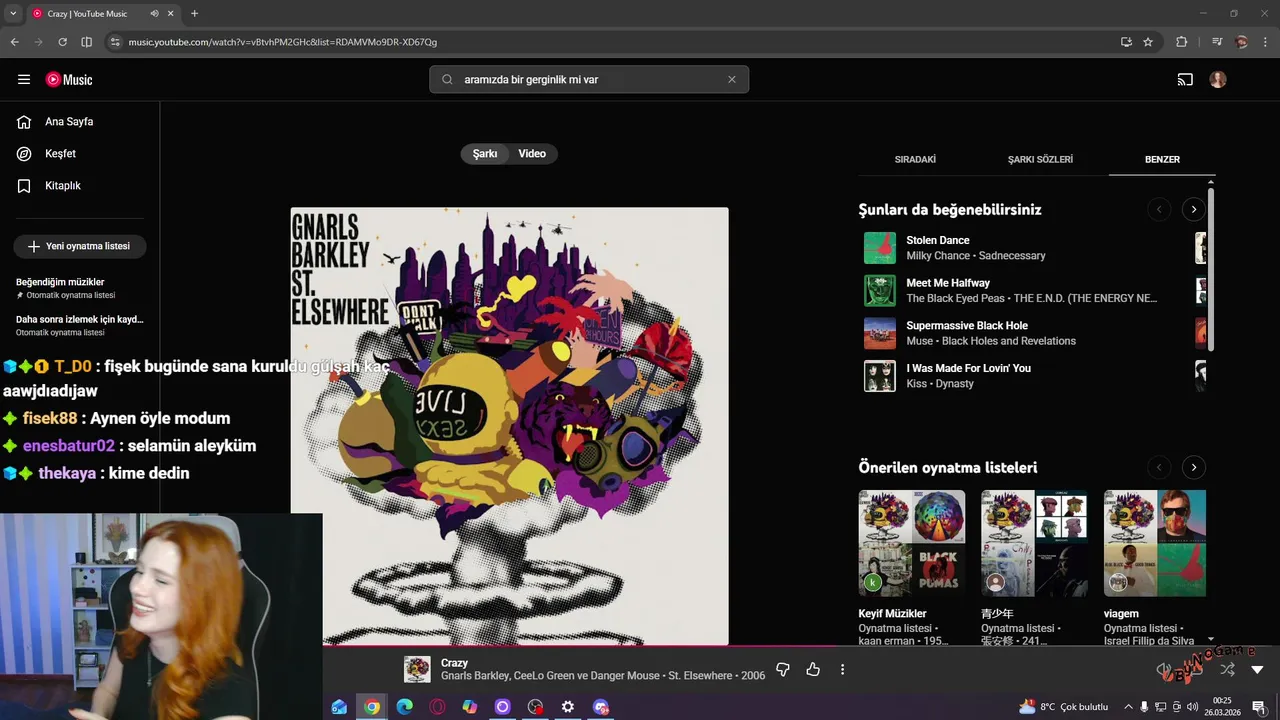Screen dimensions: 1280x720
Task: Click the St. Elsewhere album art
Action: click(510, 427)
